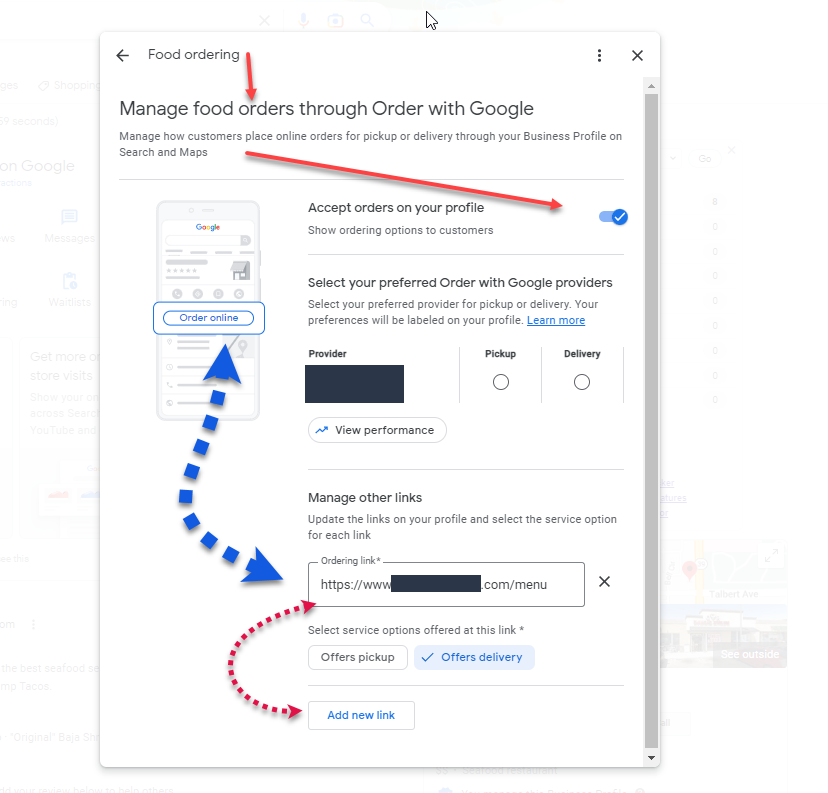The height and width of the screenshot is (793, 828).
Task: Deselect the Offers delivery chip
Action: (474, 657)
